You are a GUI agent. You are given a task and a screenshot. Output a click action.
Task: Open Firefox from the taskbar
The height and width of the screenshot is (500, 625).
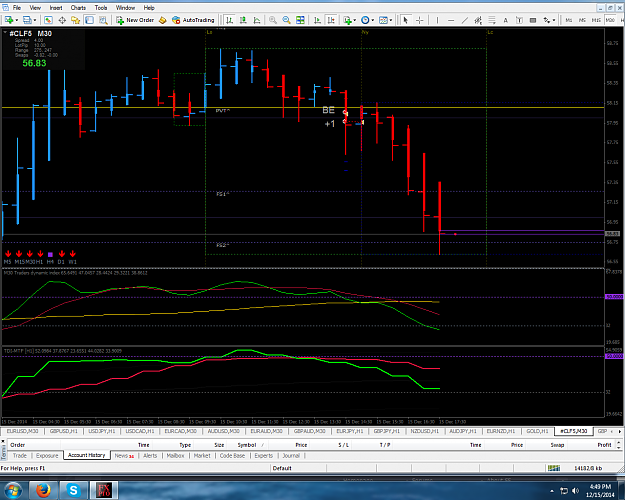(43, 490)
